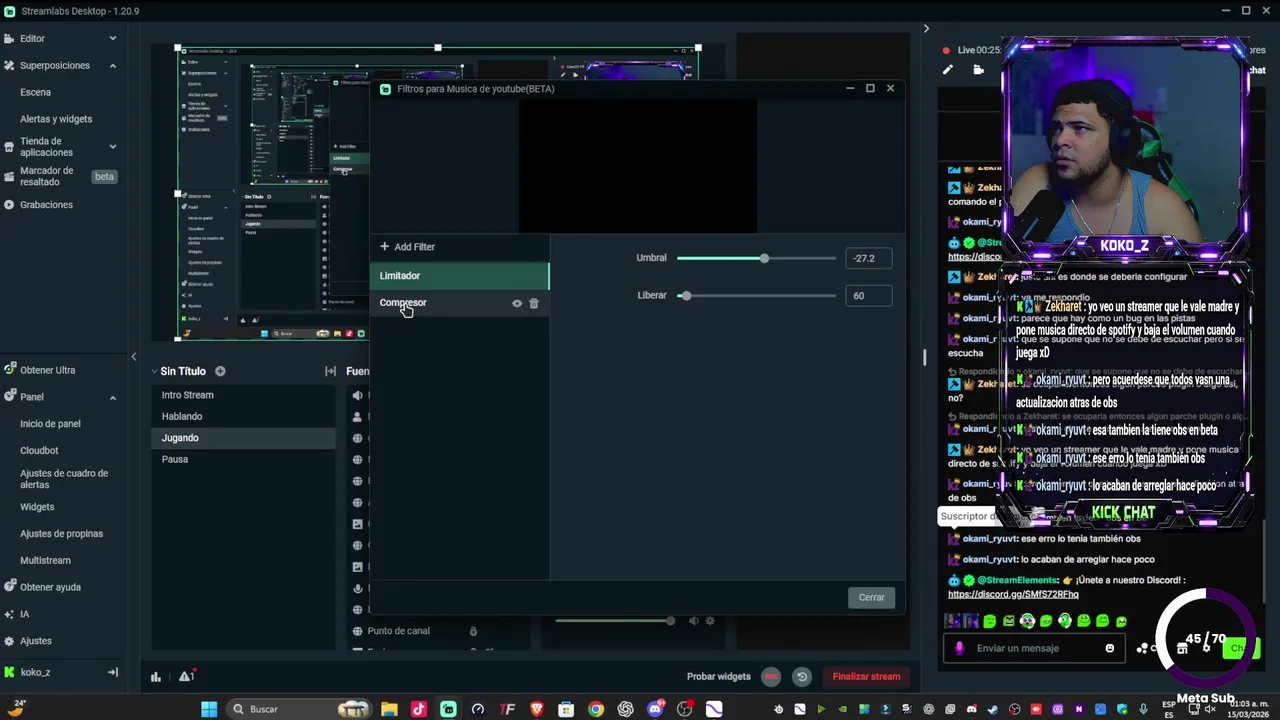Add a new scene with plus icon
The image size is (1280, 720).
(x=220, y=371)
